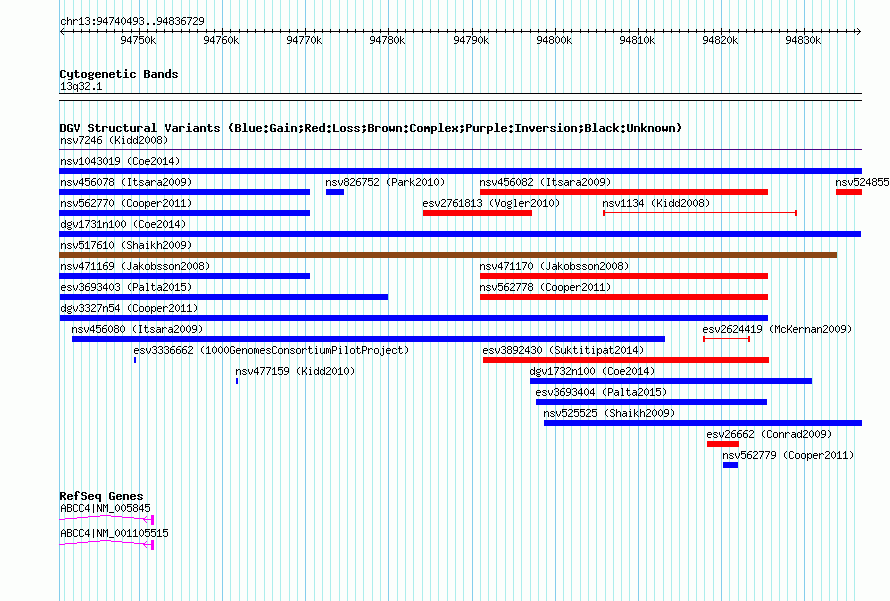Open the nsv1043019 (Coe2014) variant label

(x=120, y=161)
